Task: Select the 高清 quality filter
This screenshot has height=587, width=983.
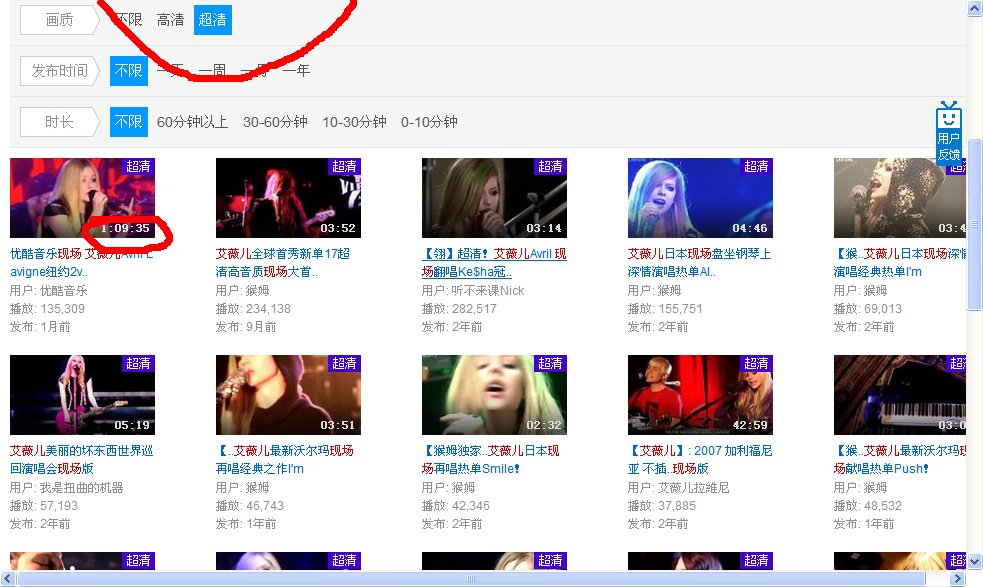Action: [170, 20]
